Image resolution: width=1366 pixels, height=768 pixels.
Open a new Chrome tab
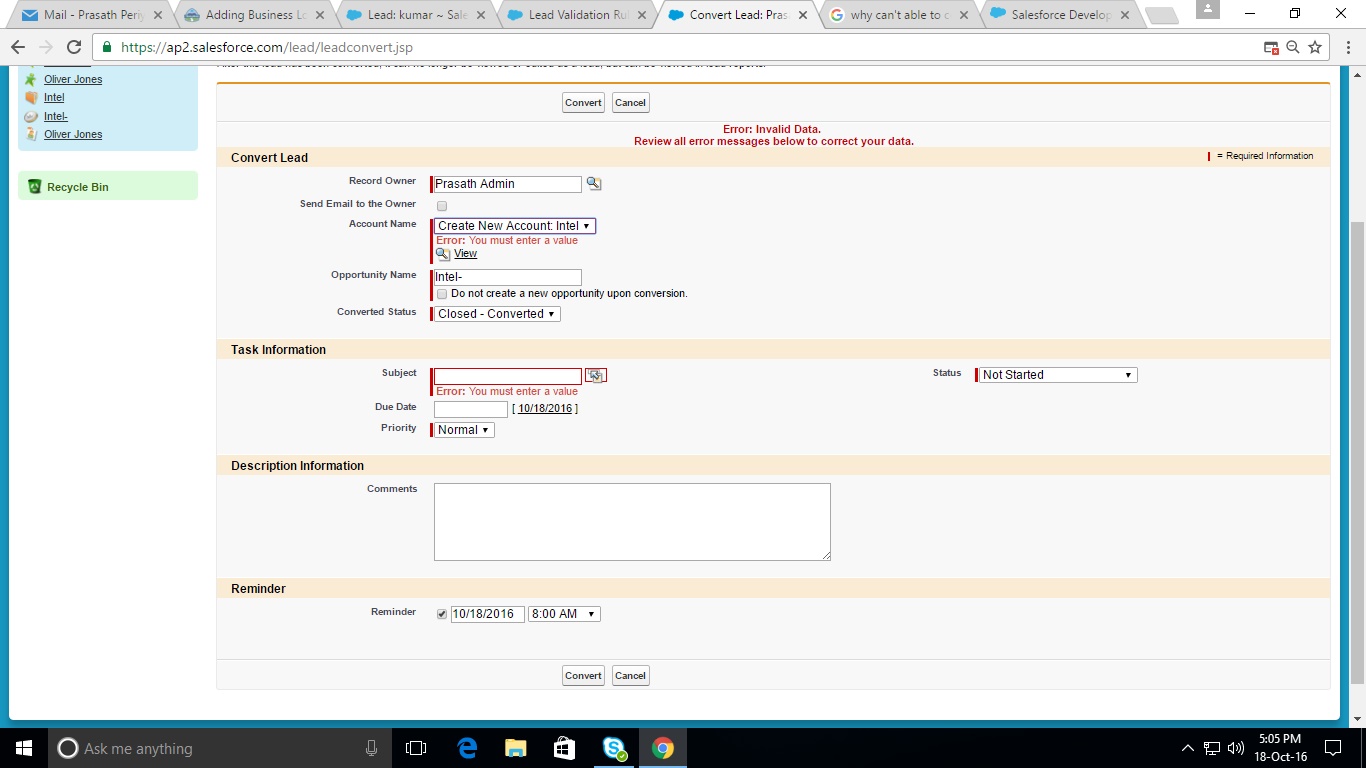coord(1160,16)
